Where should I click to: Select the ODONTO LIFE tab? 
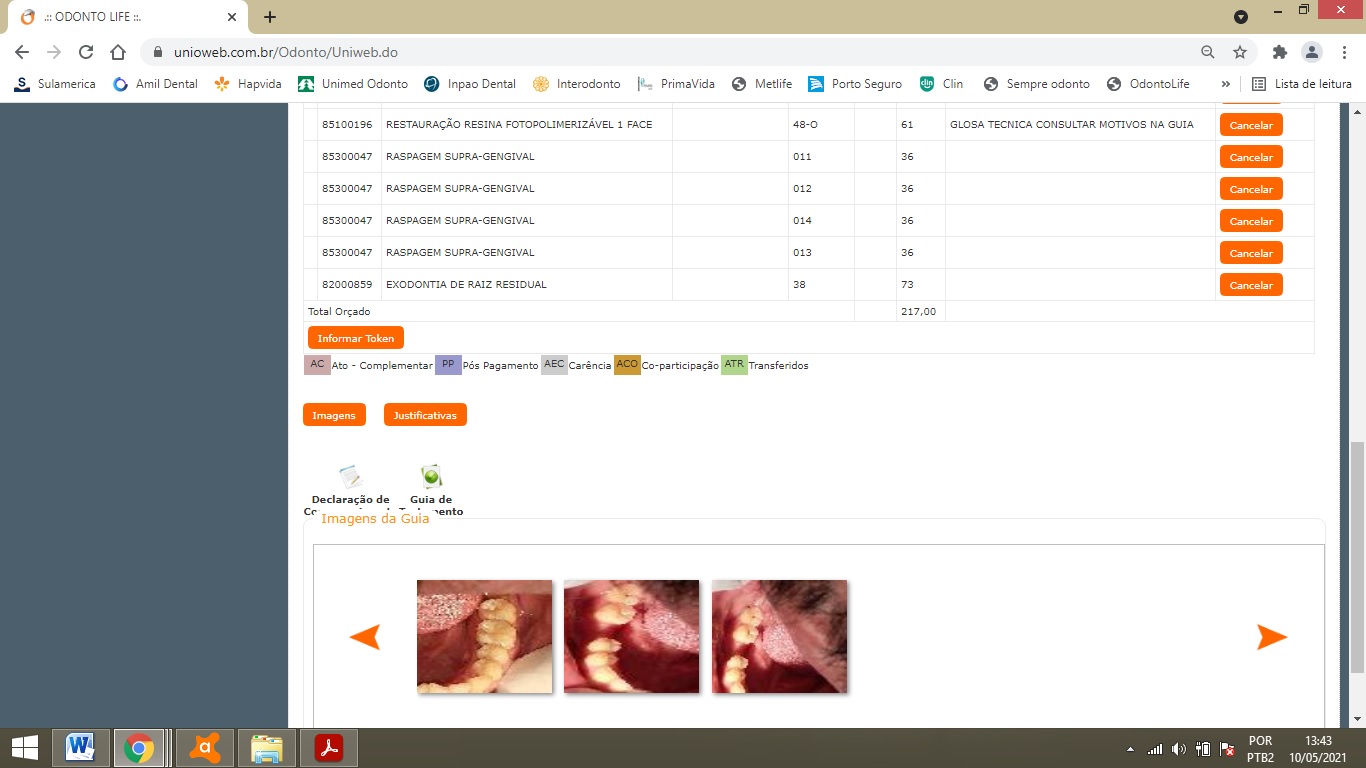[x=128, y=17]
